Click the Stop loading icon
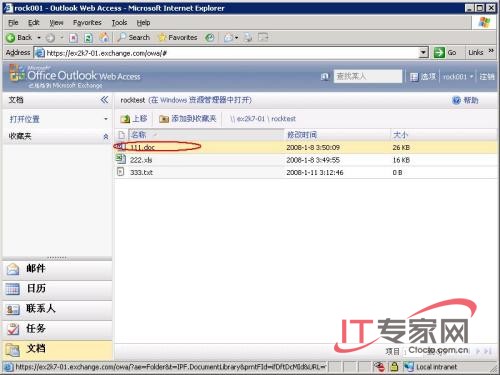Viewport: 500px width, 375px height. (x=73, y=38)
